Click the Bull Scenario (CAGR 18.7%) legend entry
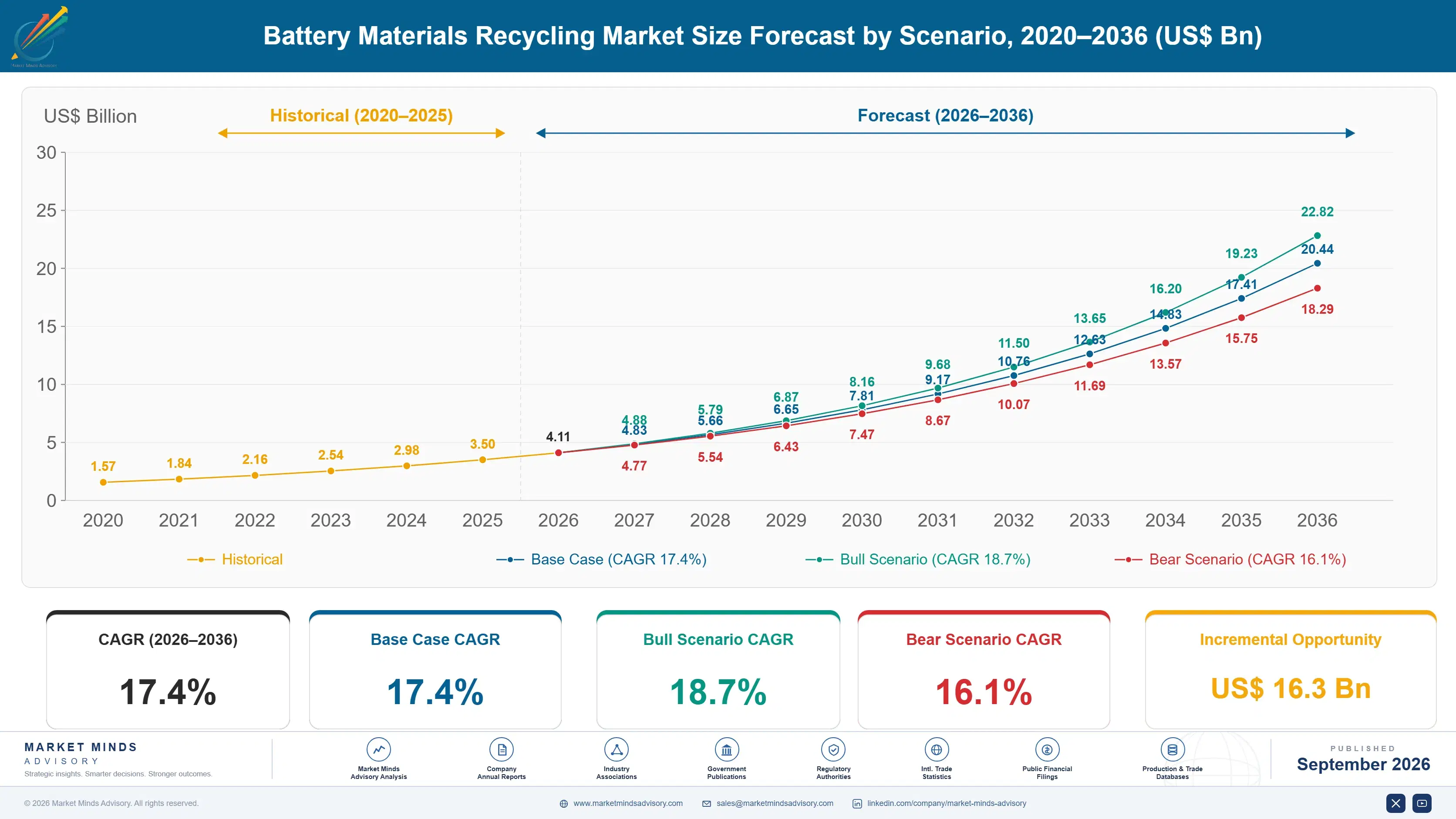Viewport: 1456px width, 819px height. pyautogui.click(x=918, y=559)
